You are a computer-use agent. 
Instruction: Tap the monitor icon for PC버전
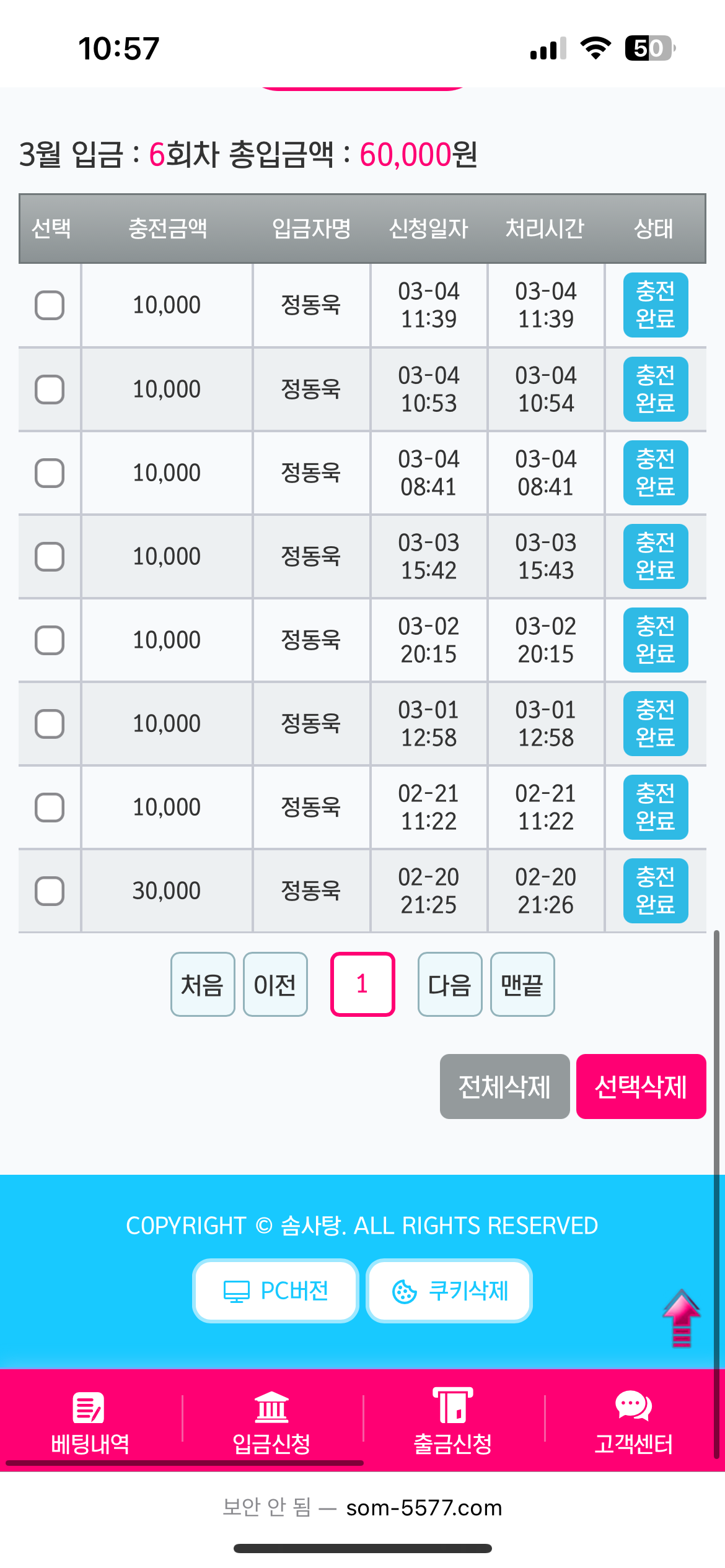pos(236,1292)
